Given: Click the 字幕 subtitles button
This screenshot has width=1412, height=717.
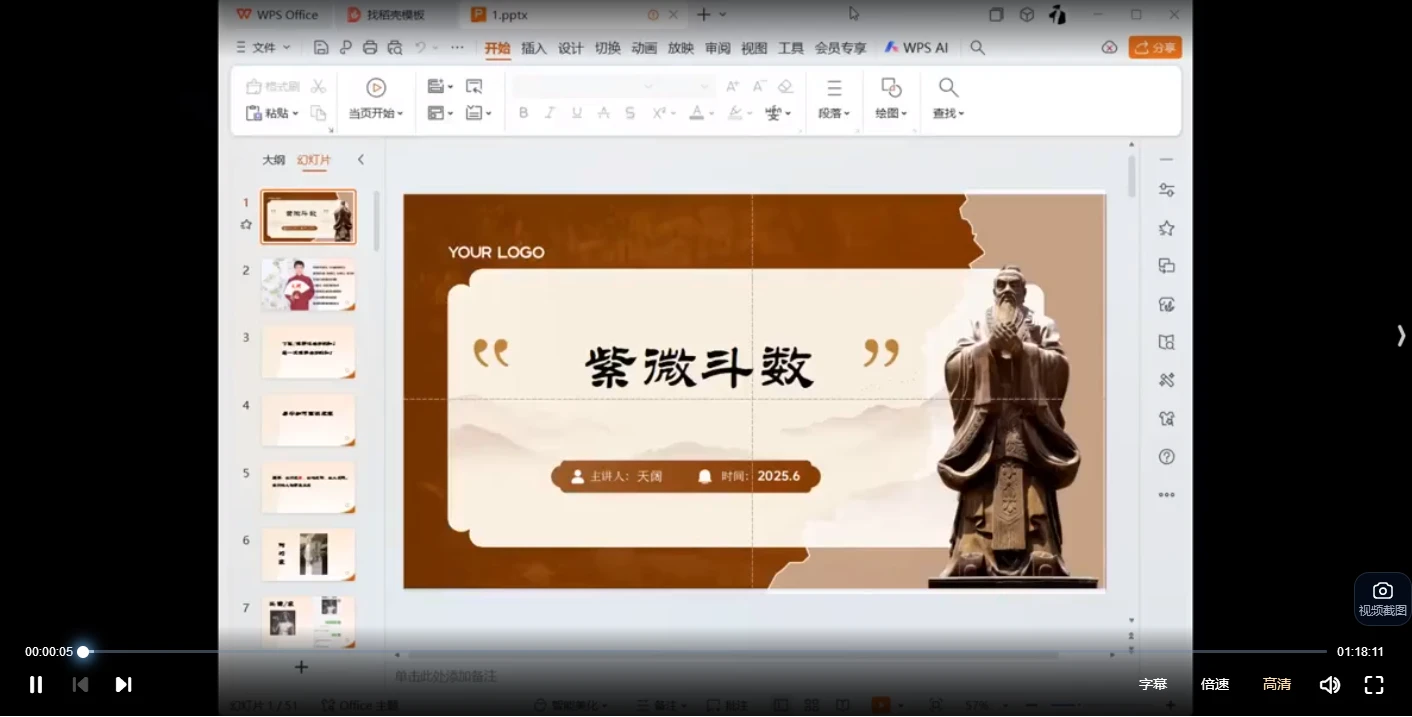Looking at the screenshot, I should [x=1153, y=685].
